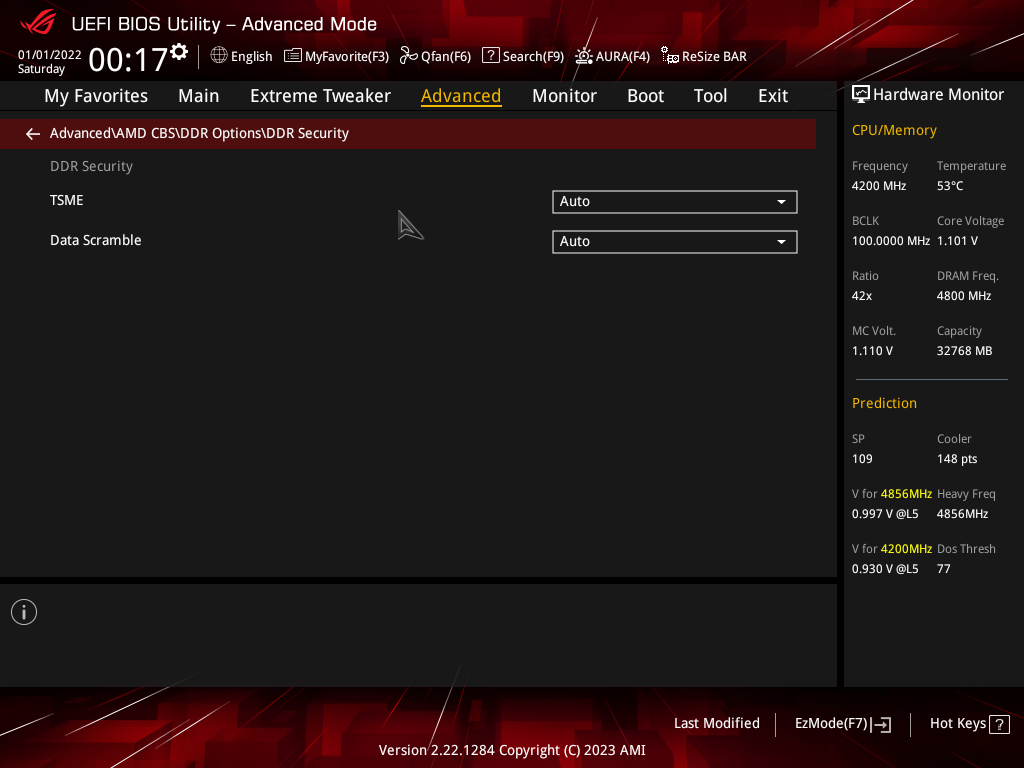Open the Tool tab
The height and width of the screenshot is (768, 1024).
coord(710,96)
